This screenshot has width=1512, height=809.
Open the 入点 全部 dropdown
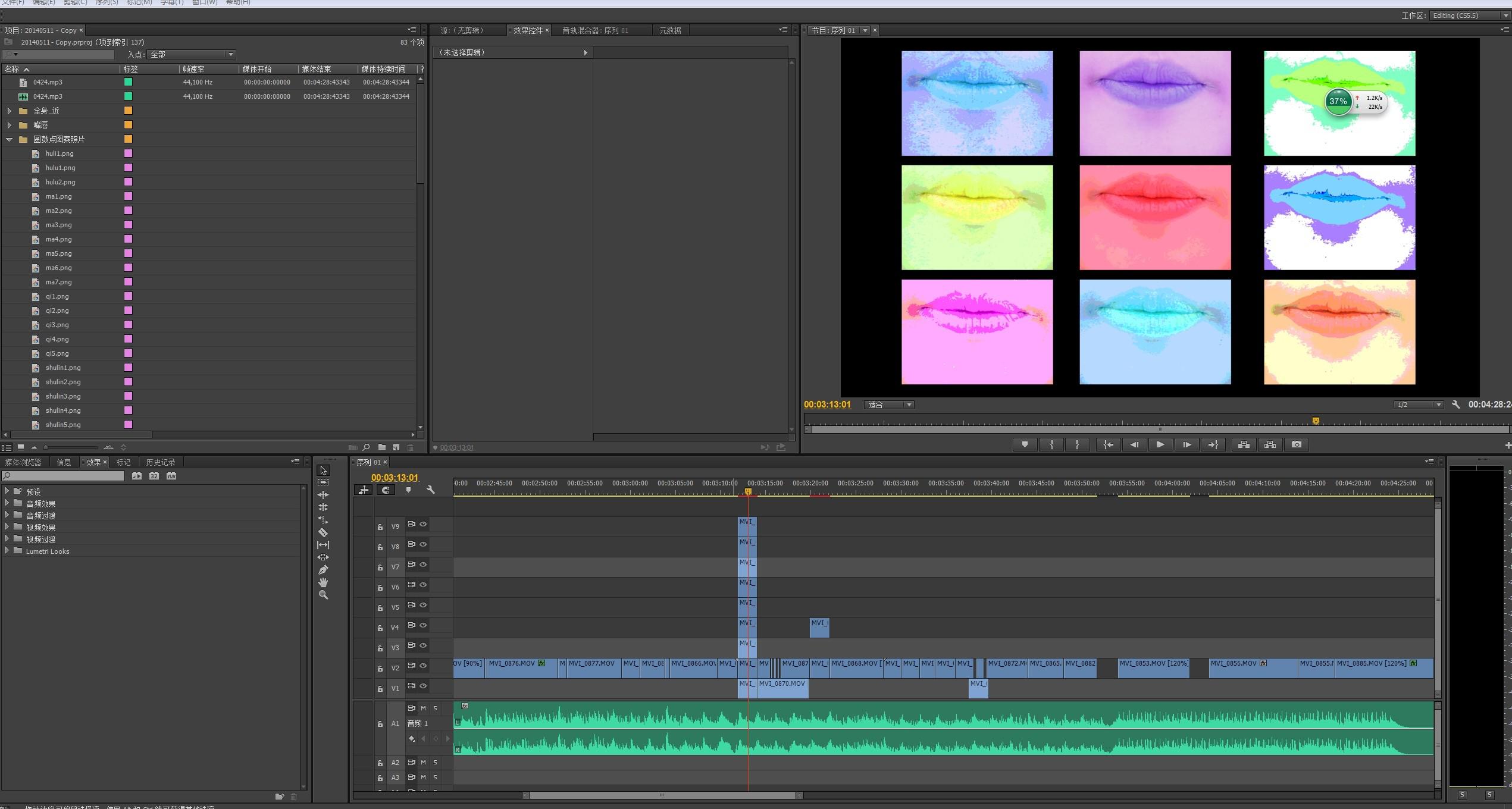click(x=192, y=54)
